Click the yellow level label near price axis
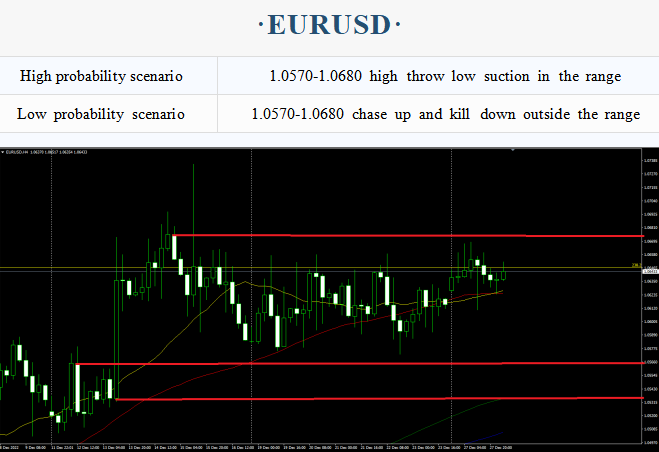 [637, 265]
